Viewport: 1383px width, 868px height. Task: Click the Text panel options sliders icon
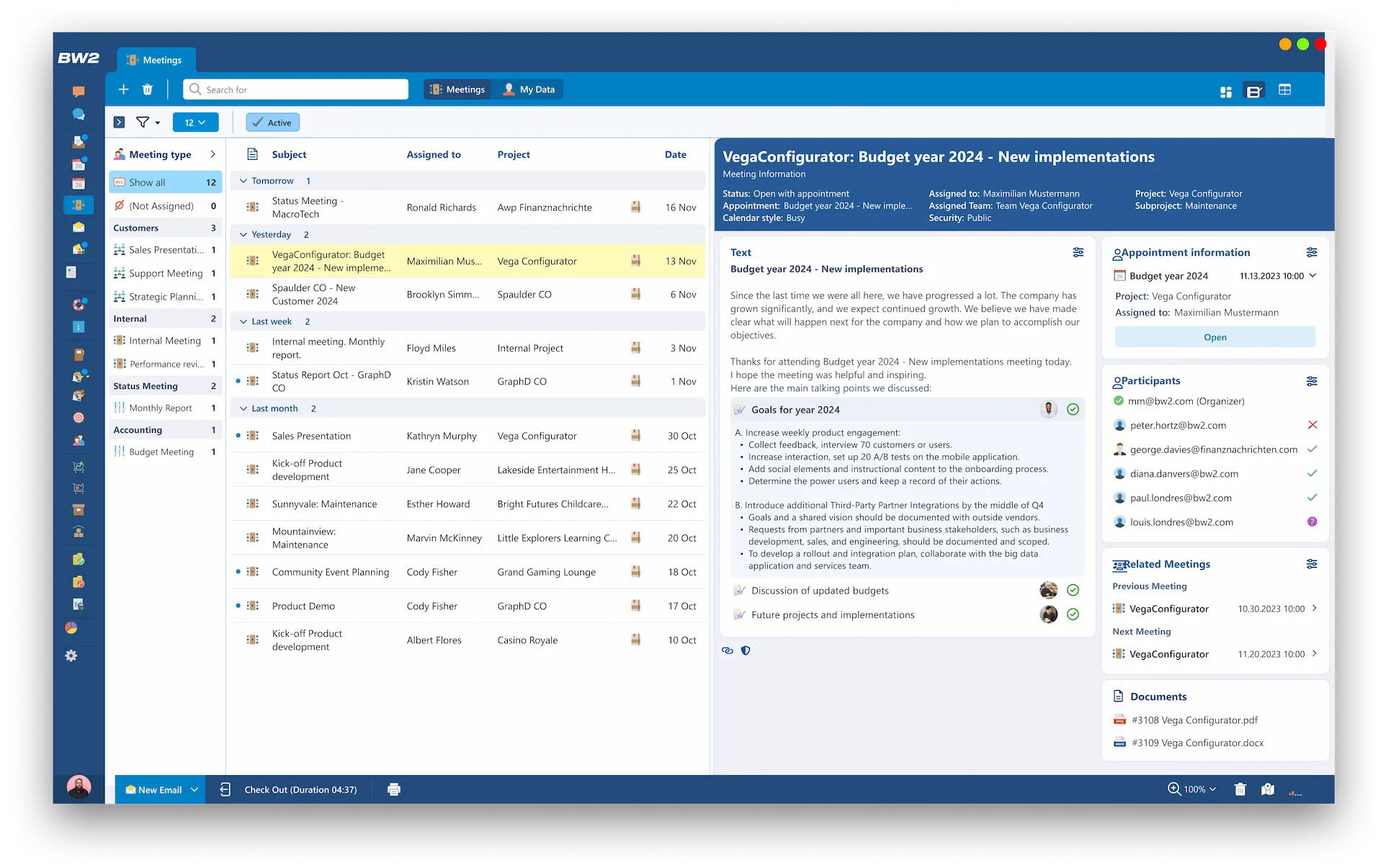1078,252
